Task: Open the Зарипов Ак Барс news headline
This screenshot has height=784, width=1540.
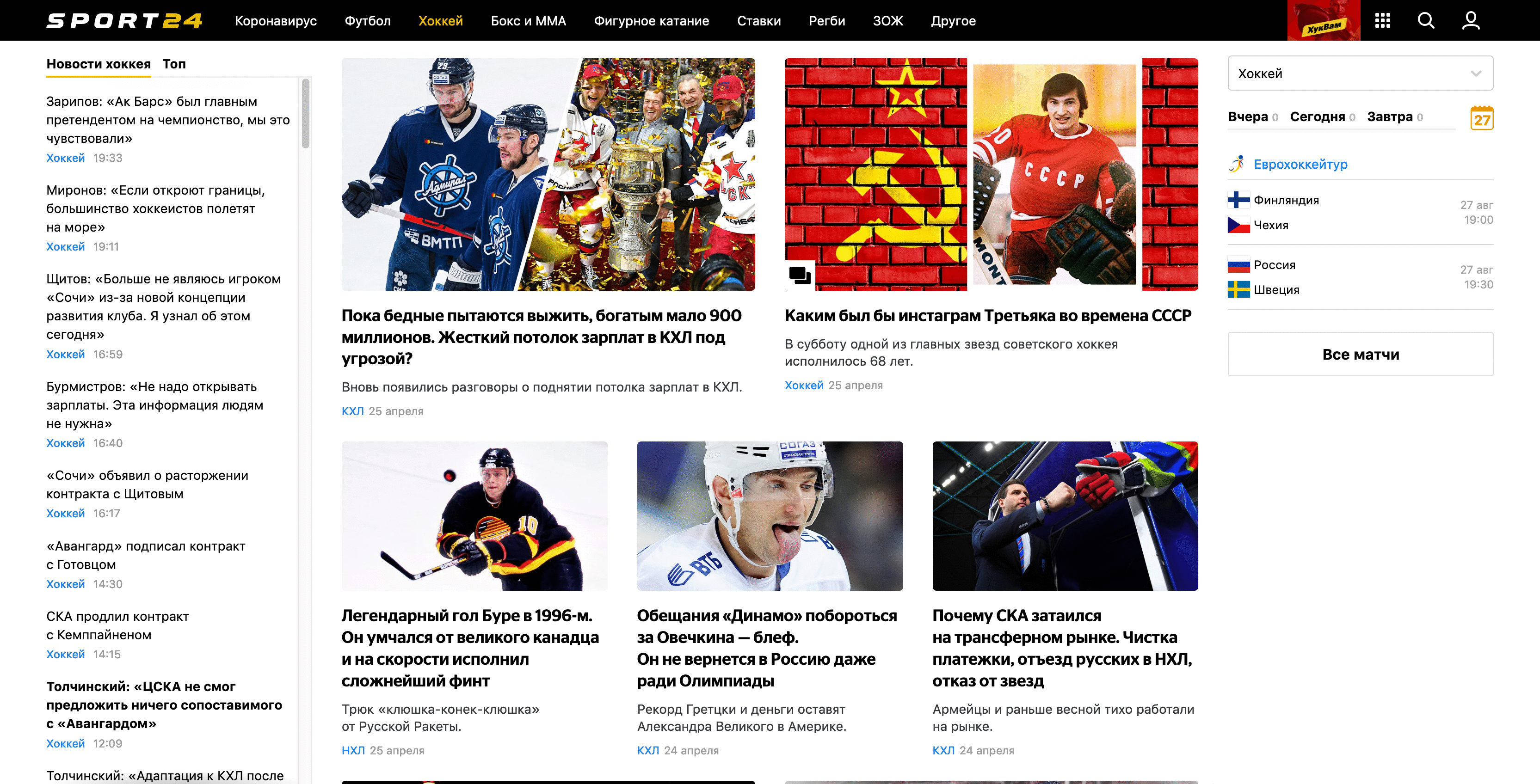Action: [x=168, y=120]
